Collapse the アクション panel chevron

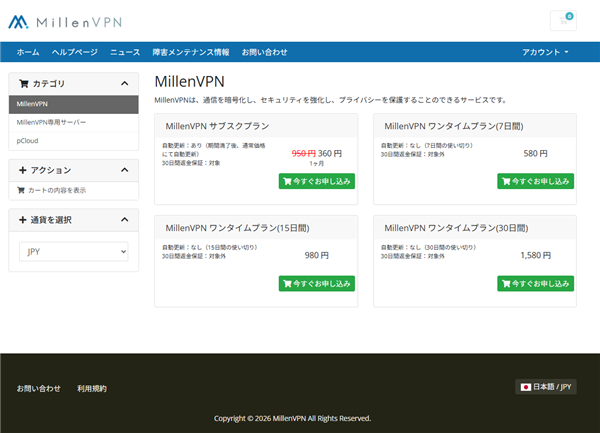click(124, 170)
